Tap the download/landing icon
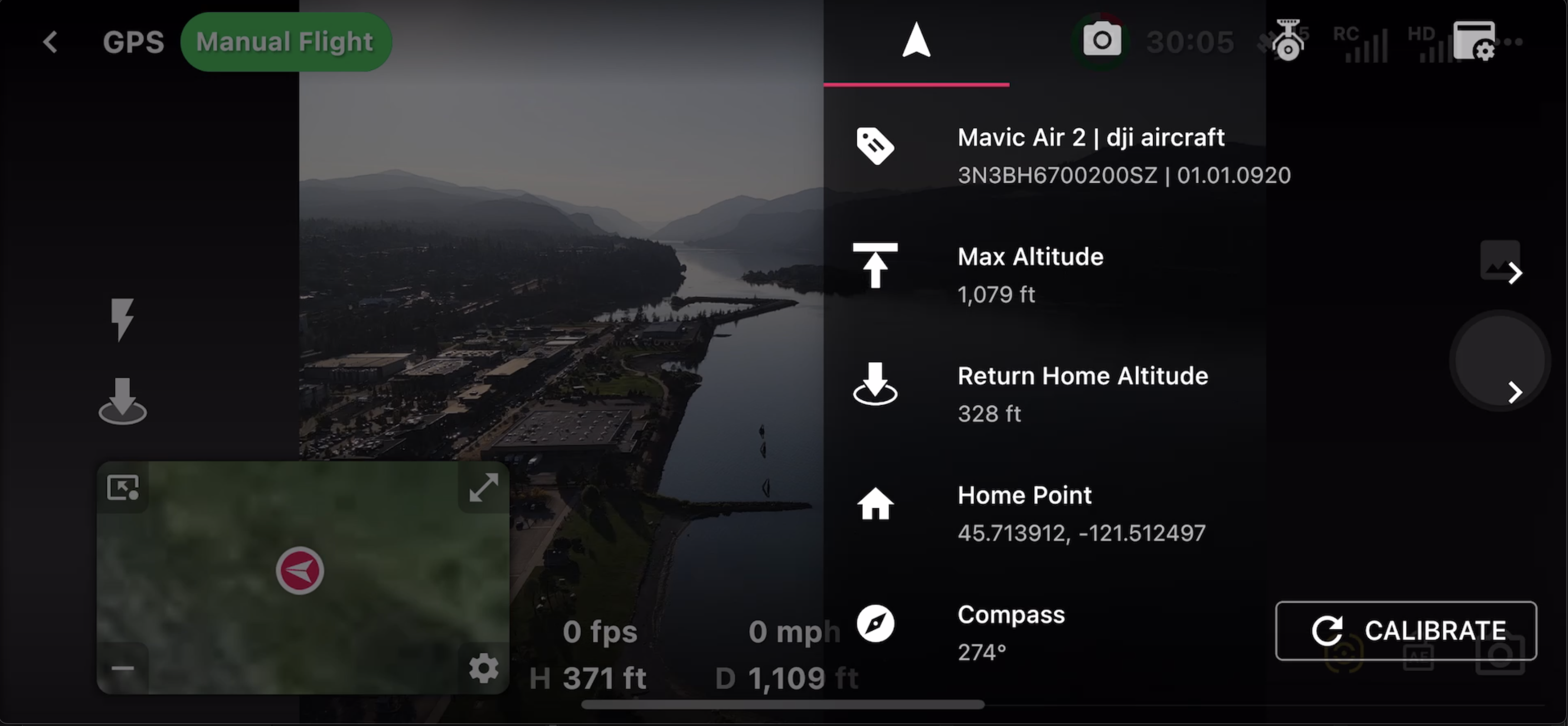Image resolution: width=1568 pixels, height=726 pixels. point(122,400)
